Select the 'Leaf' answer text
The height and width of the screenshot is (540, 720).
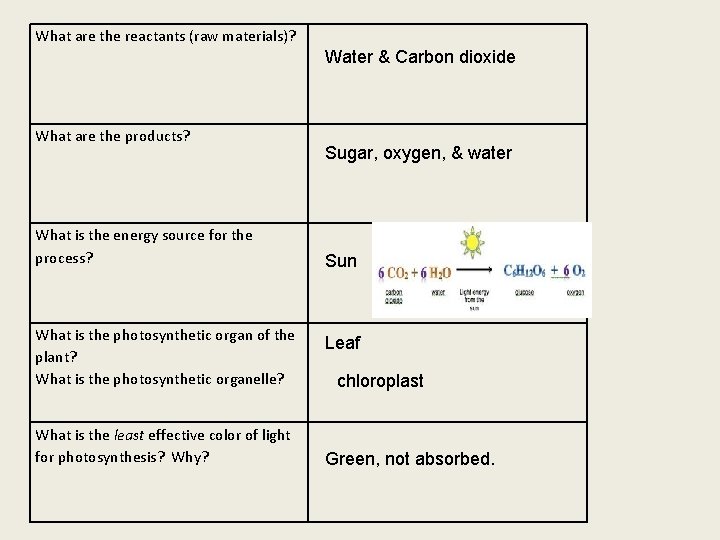point(342,343)
